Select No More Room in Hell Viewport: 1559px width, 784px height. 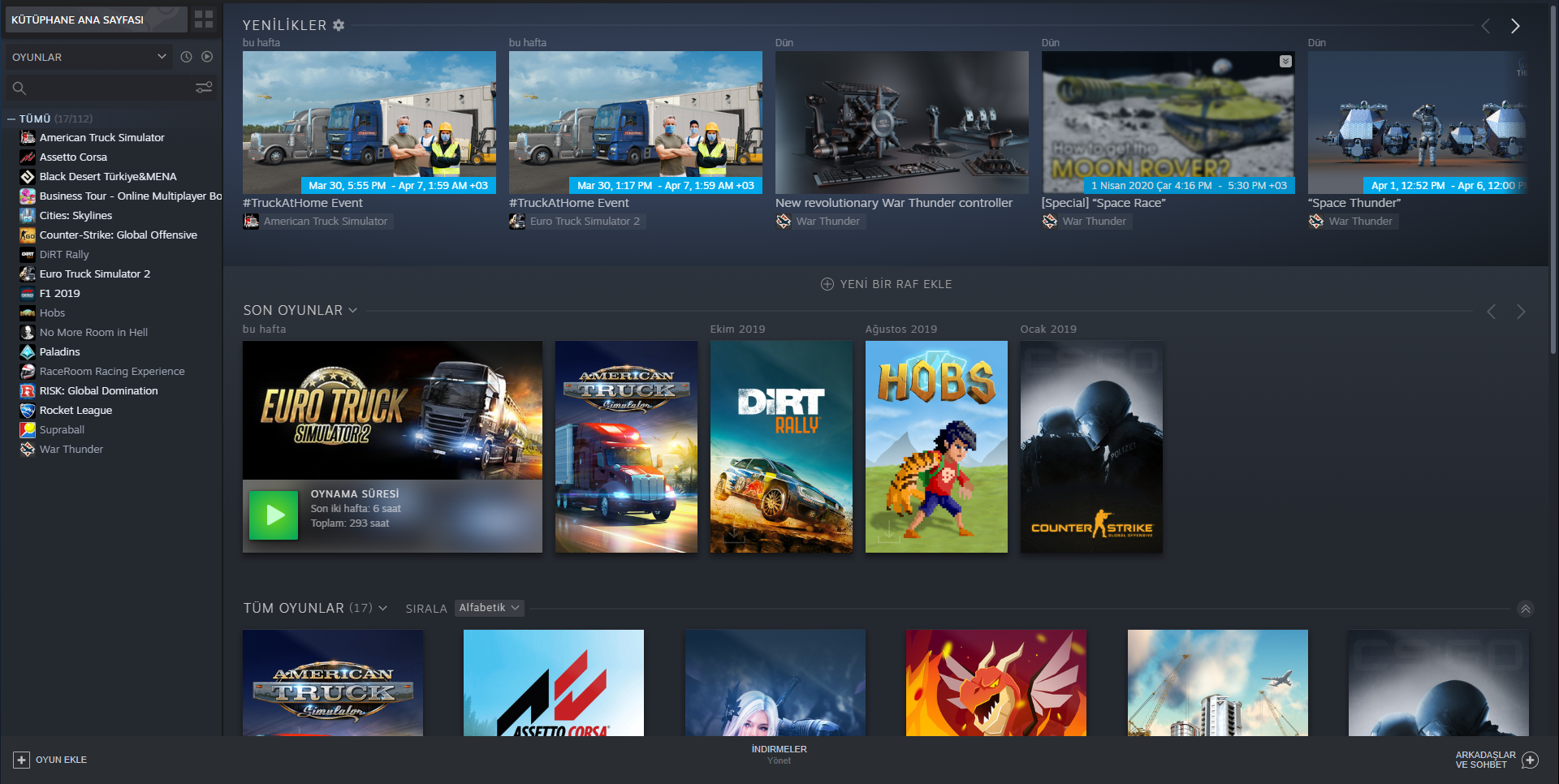click(93, 332)
